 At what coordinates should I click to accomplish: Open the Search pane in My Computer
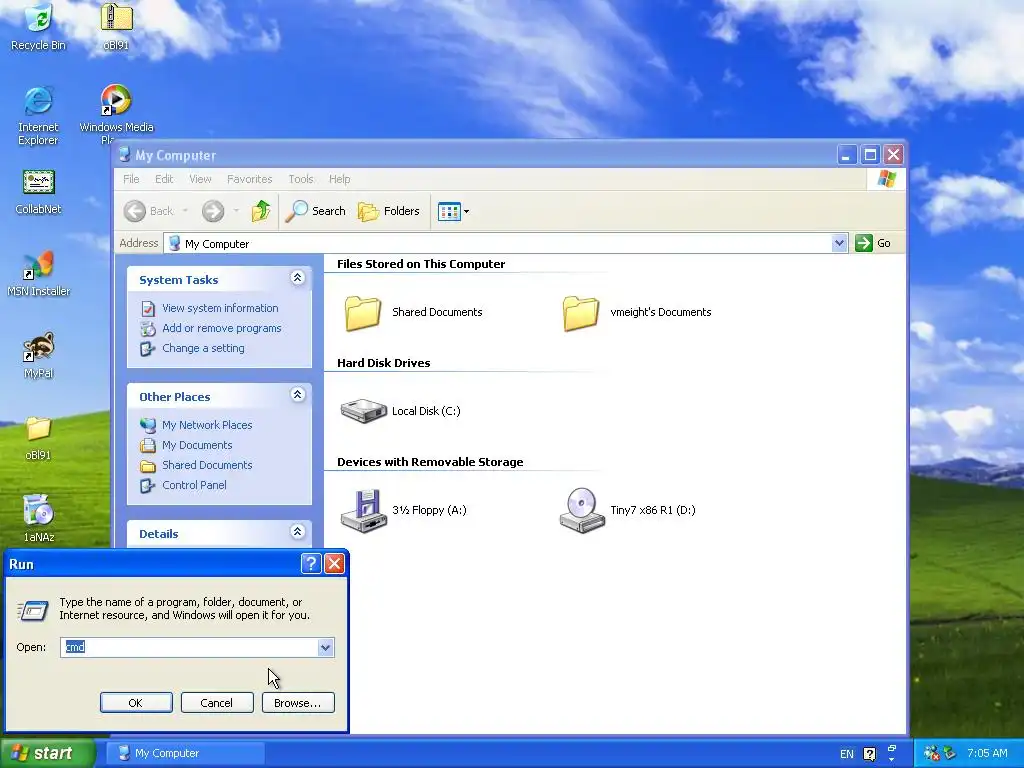click(x=315, y=211)
